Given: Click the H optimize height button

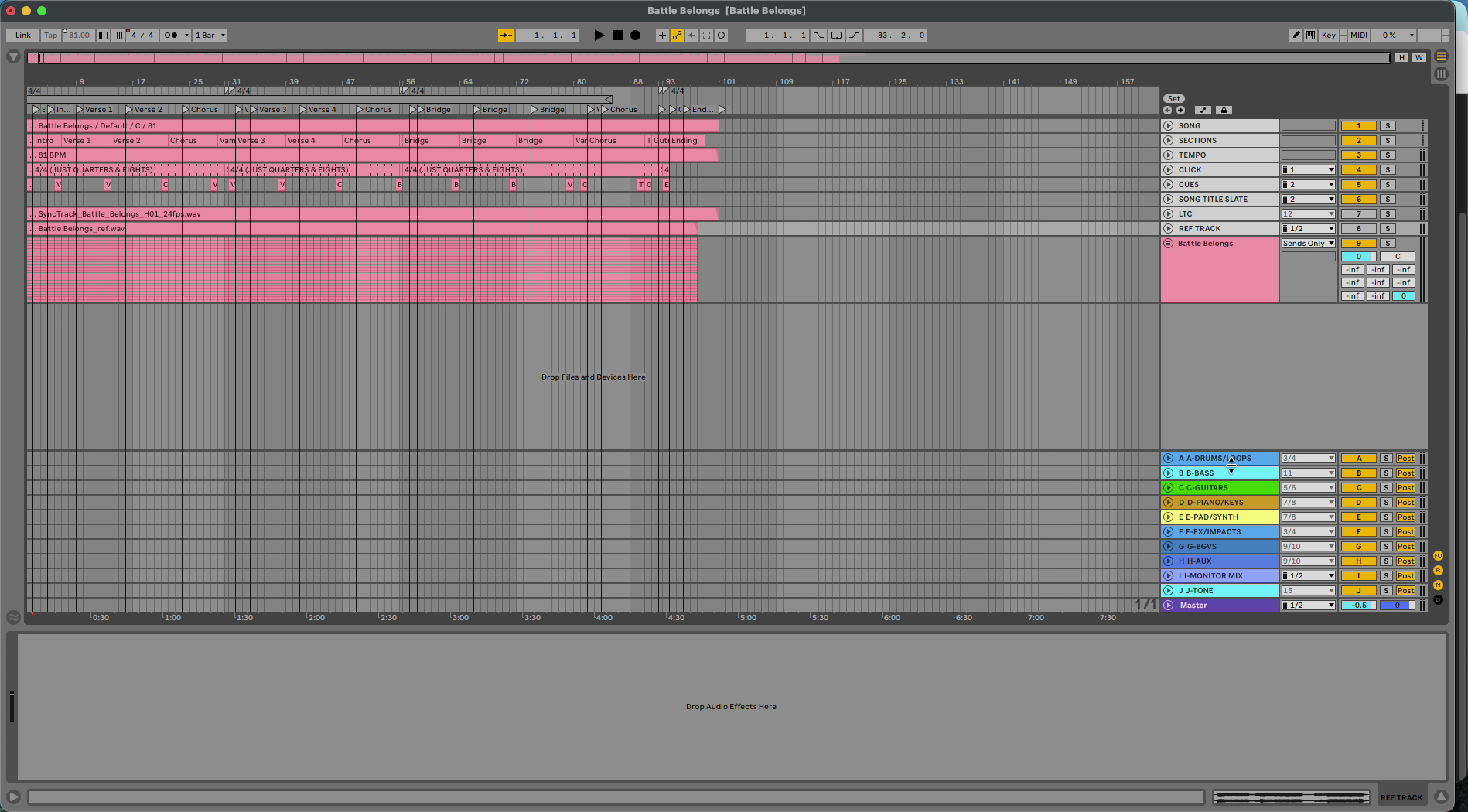Looking at the screenshot, I should tap(1401, 57).
